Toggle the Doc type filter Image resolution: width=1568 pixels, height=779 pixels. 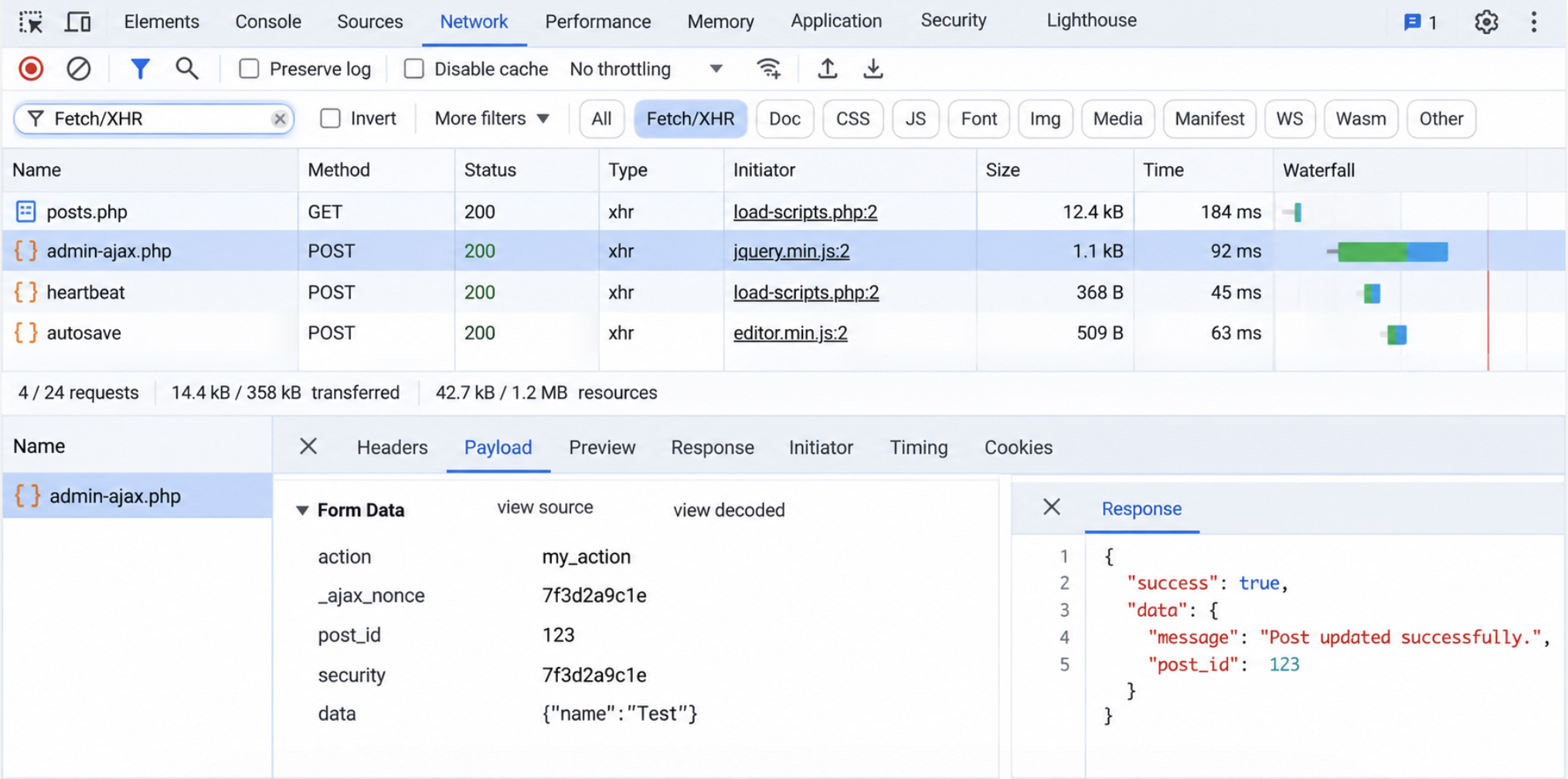pyautogui.click(x=784, y=119)
